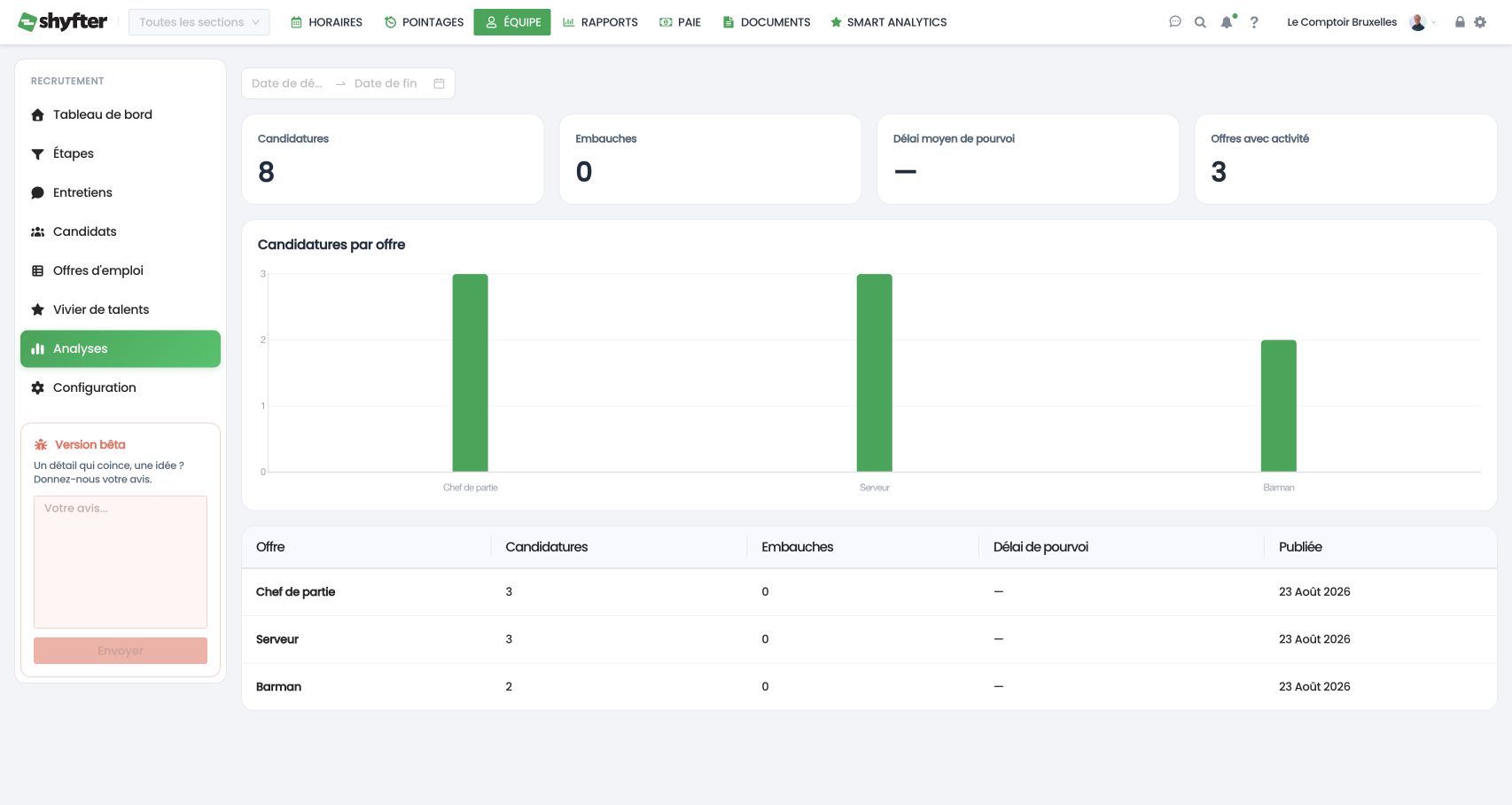This screenshot has width=1512, height=805.
Task: Click the search magnifier icon
Action: tap(1200, 22)
